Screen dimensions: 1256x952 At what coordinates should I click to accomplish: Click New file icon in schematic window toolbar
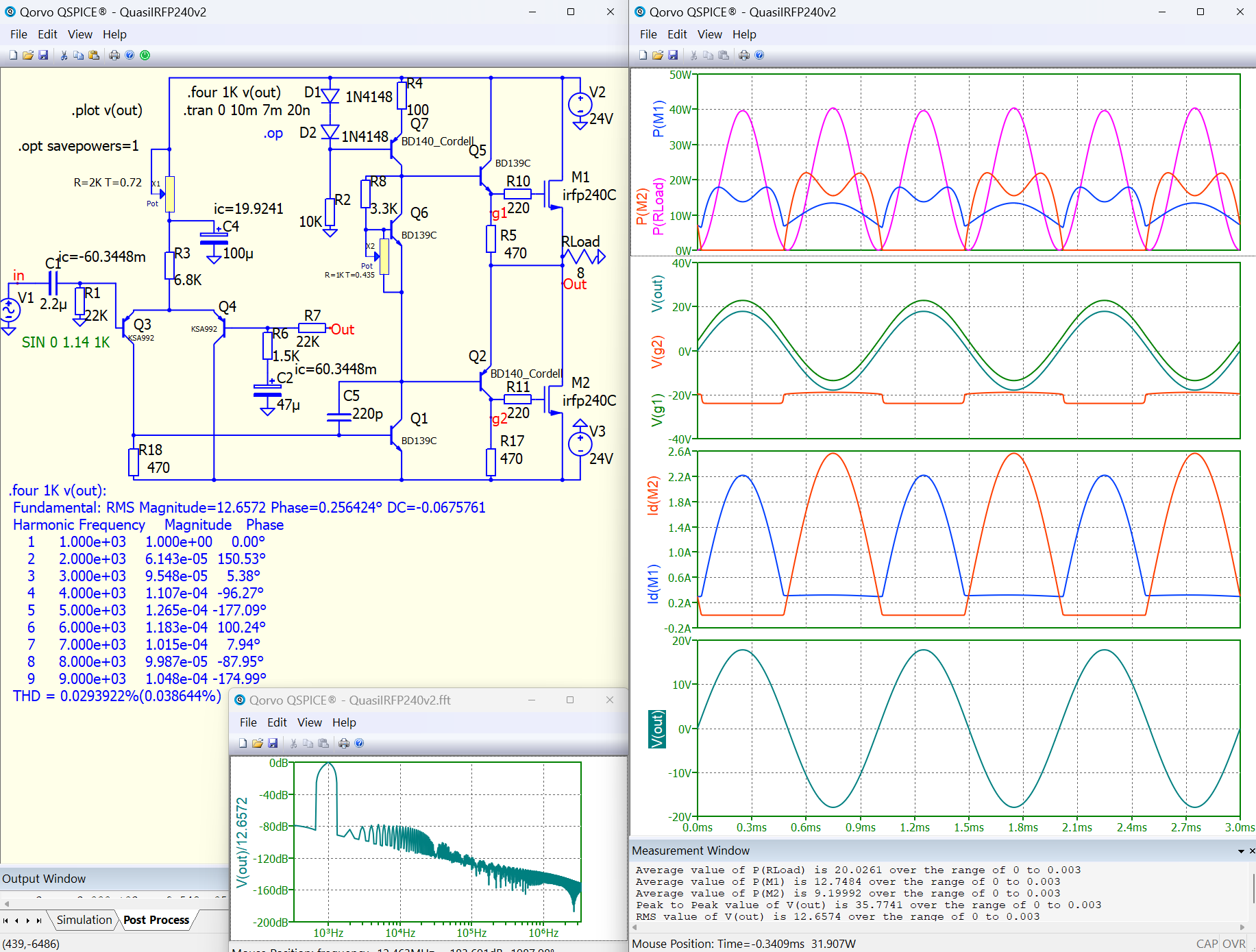click(13, 56)
